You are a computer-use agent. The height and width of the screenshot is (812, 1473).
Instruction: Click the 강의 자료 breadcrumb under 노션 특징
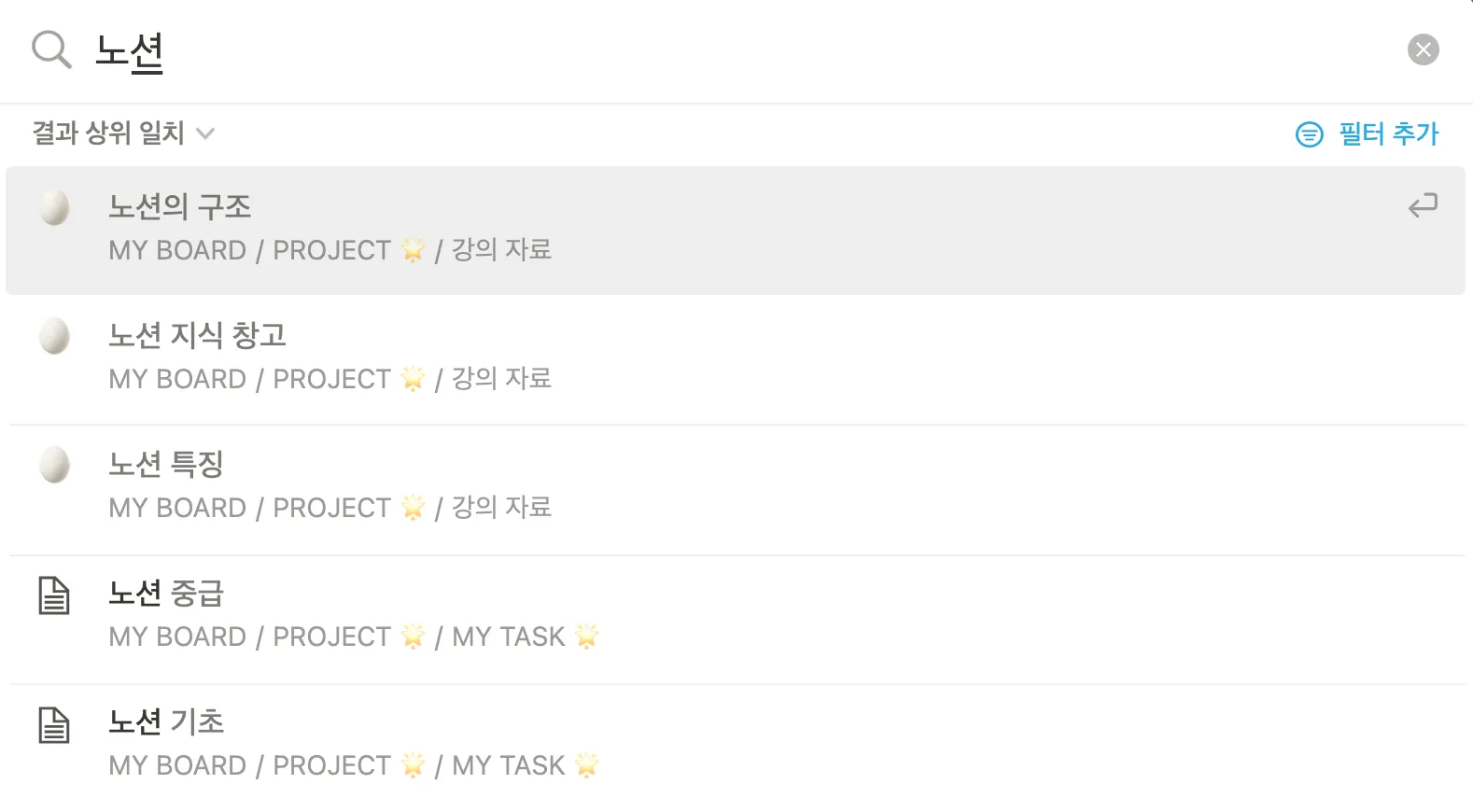[501, 508]
